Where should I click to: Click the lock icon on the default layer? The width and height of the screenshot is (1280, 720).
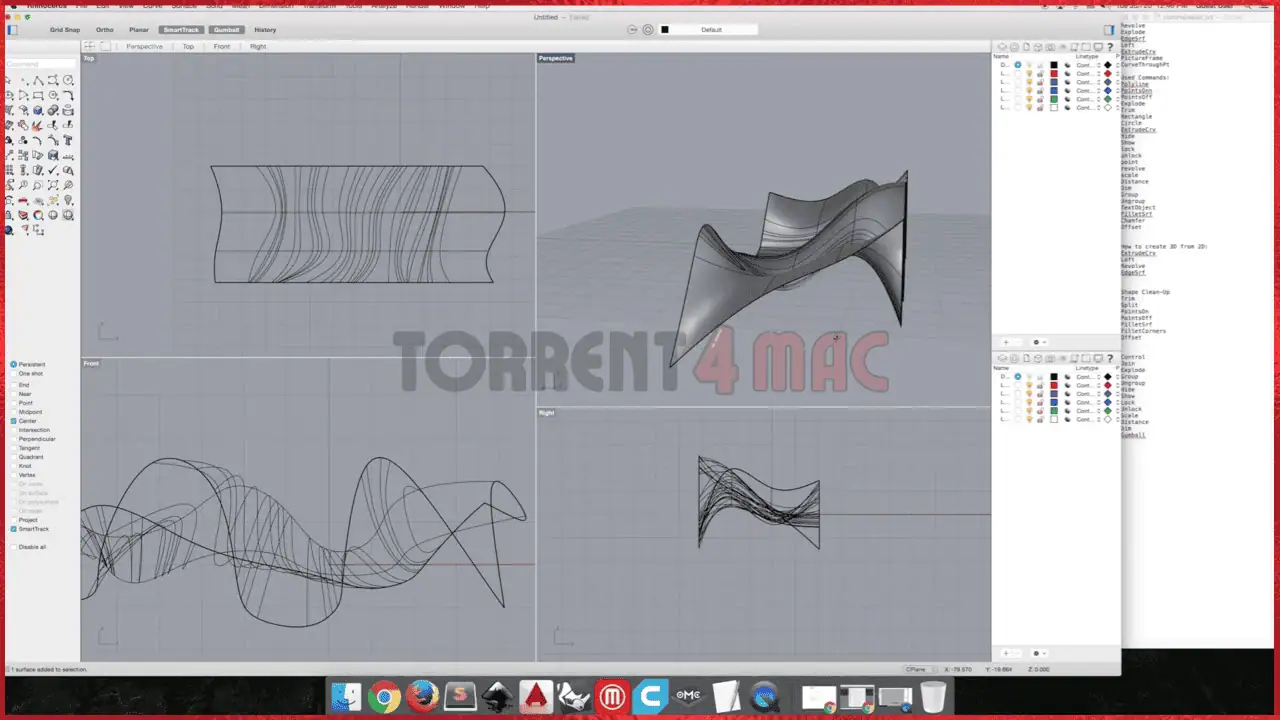coord(1040,65)
